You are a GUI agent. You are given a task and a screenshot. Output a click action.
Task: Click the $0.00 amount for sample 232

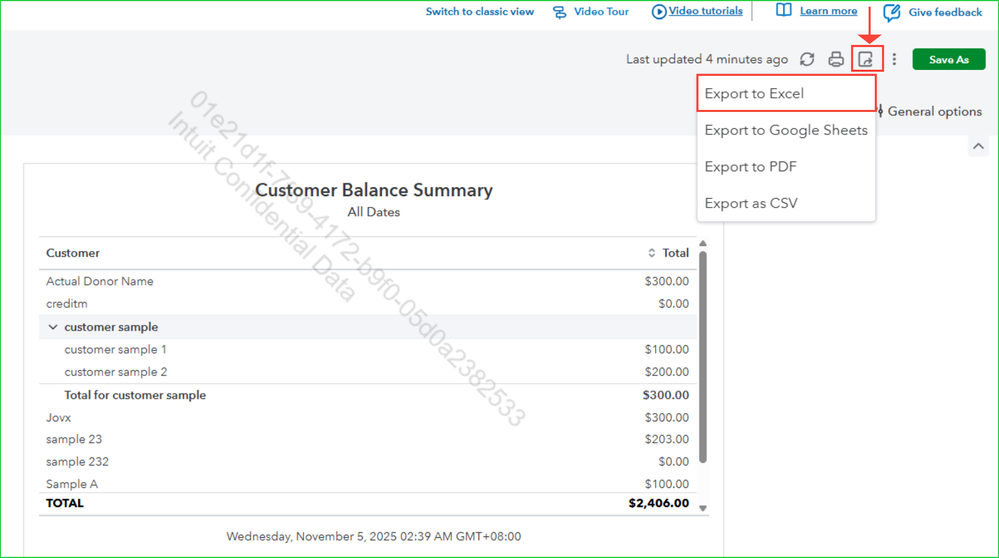pyautogui.click(x=673, y=461)
